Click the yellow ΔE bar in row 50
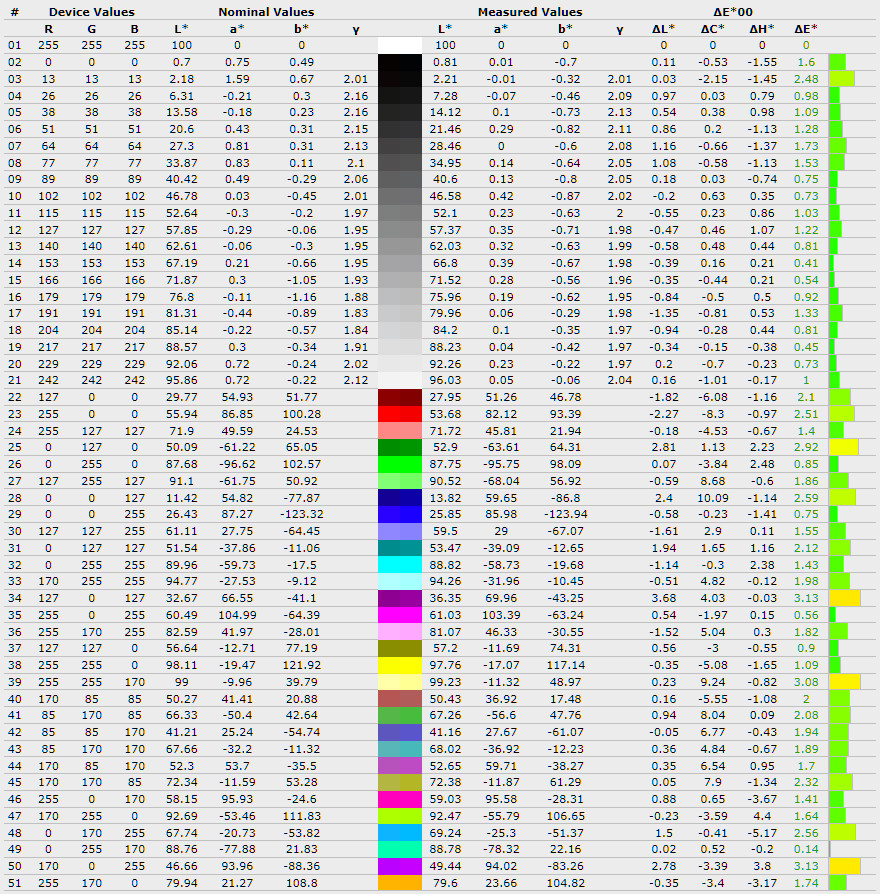This screenshot has width=880, height=894. coord(844,866)
